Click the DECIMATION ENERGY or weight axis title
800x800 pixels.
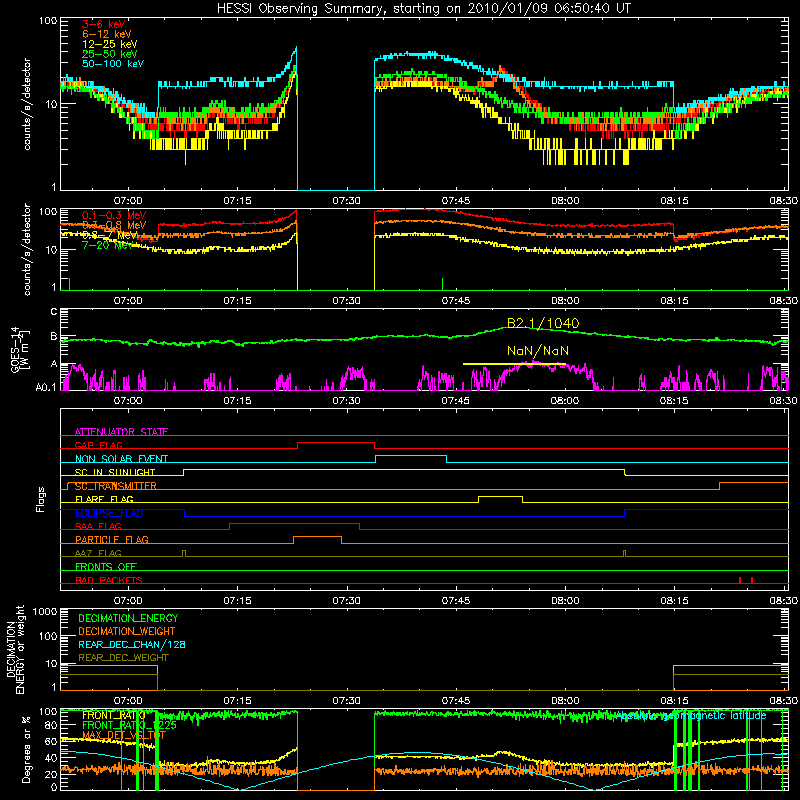pos(15,649)
